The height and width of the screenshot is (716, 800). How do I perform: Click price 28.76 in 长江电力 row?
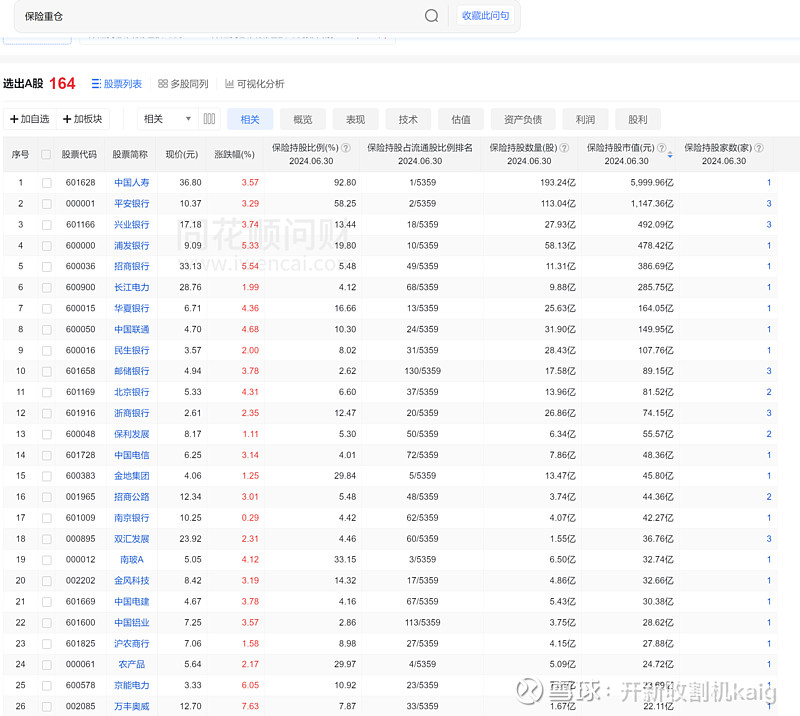190,287
